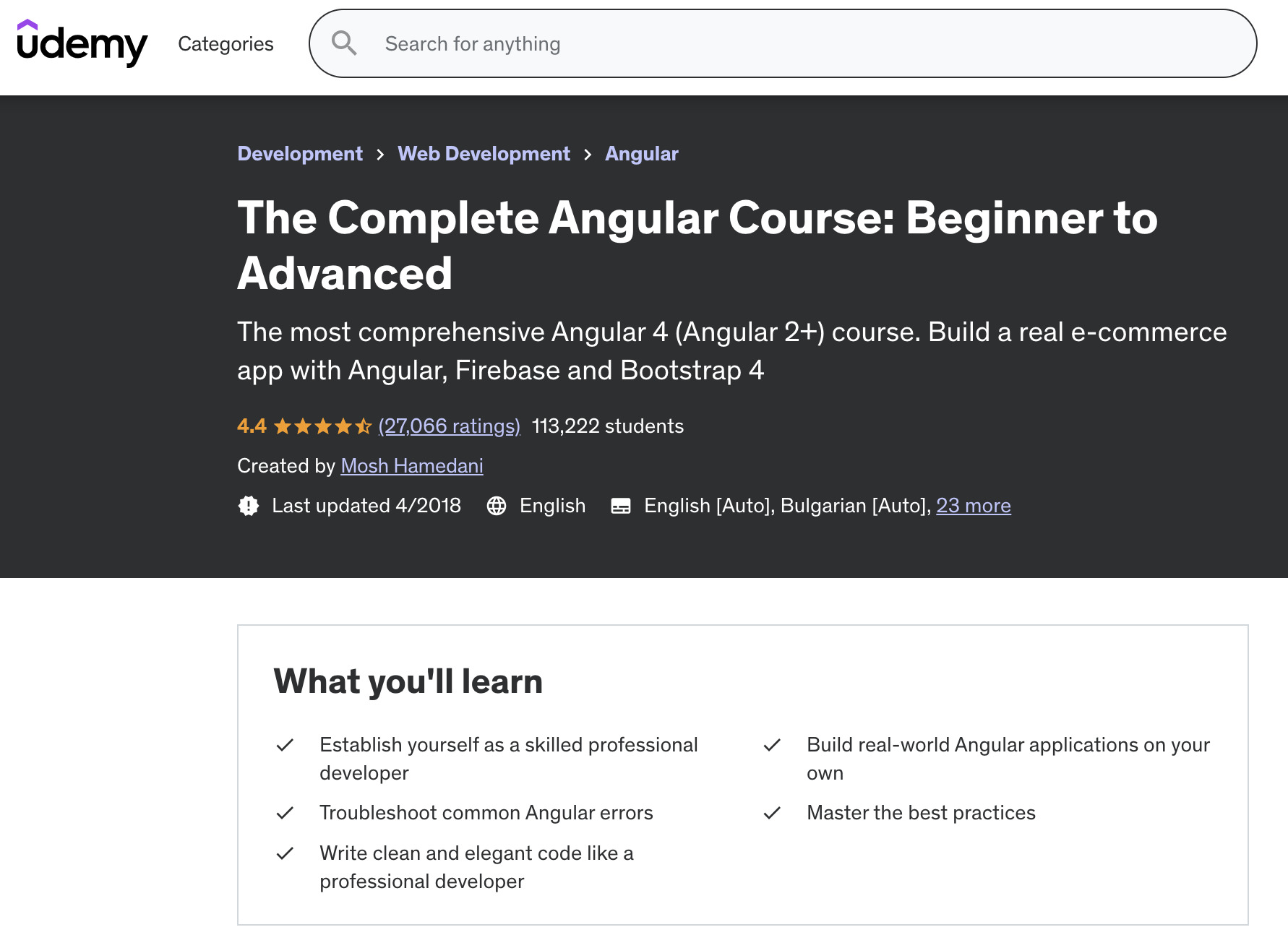Click the checkmark beside 'Master the best practices'

tap(773, 812)
